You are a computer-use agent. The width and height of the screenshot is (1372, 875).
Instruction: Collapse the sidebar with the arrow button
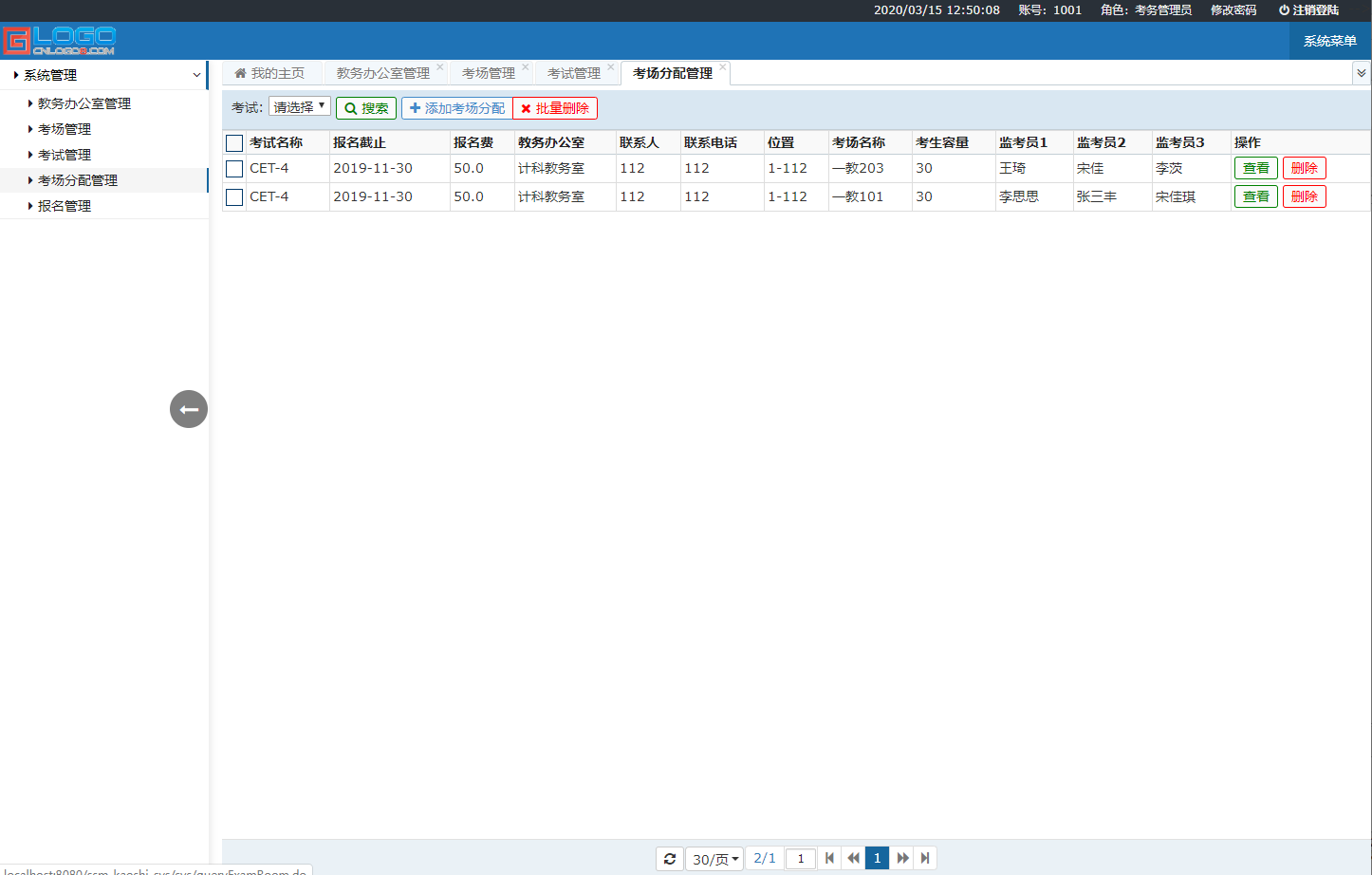click(x=189, y=409)
